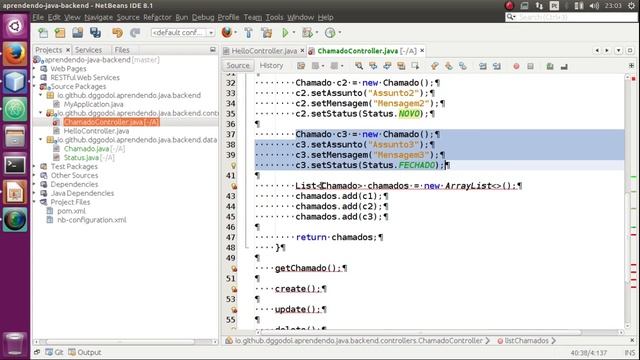640x360 pixels.
Task: Click the Comment editor toolbar icon
Action: (x=550, y=66)
